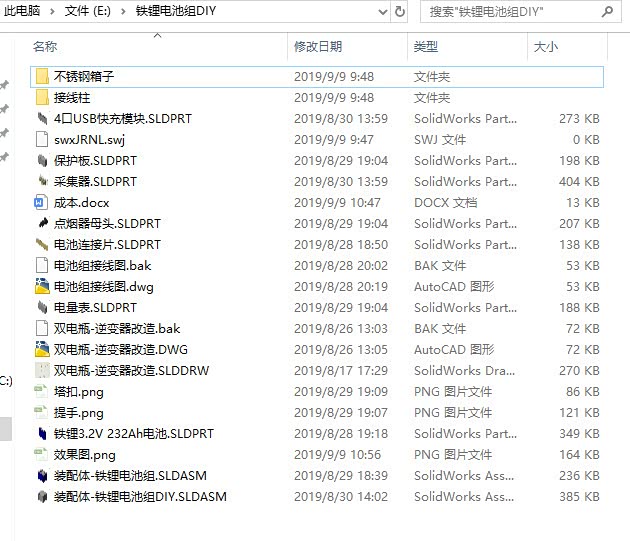
Task: Navigate to 文件 (E:) in the breadcrumb
Action: [x=89, y=12]
